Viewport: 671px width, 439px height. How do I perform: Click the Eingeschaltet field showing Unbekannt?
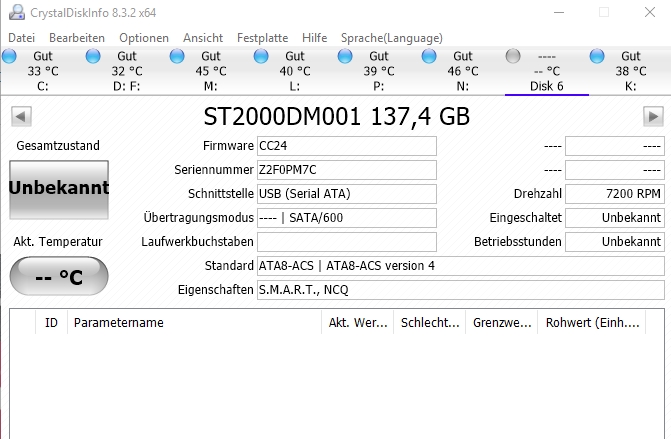pos(615,218)
